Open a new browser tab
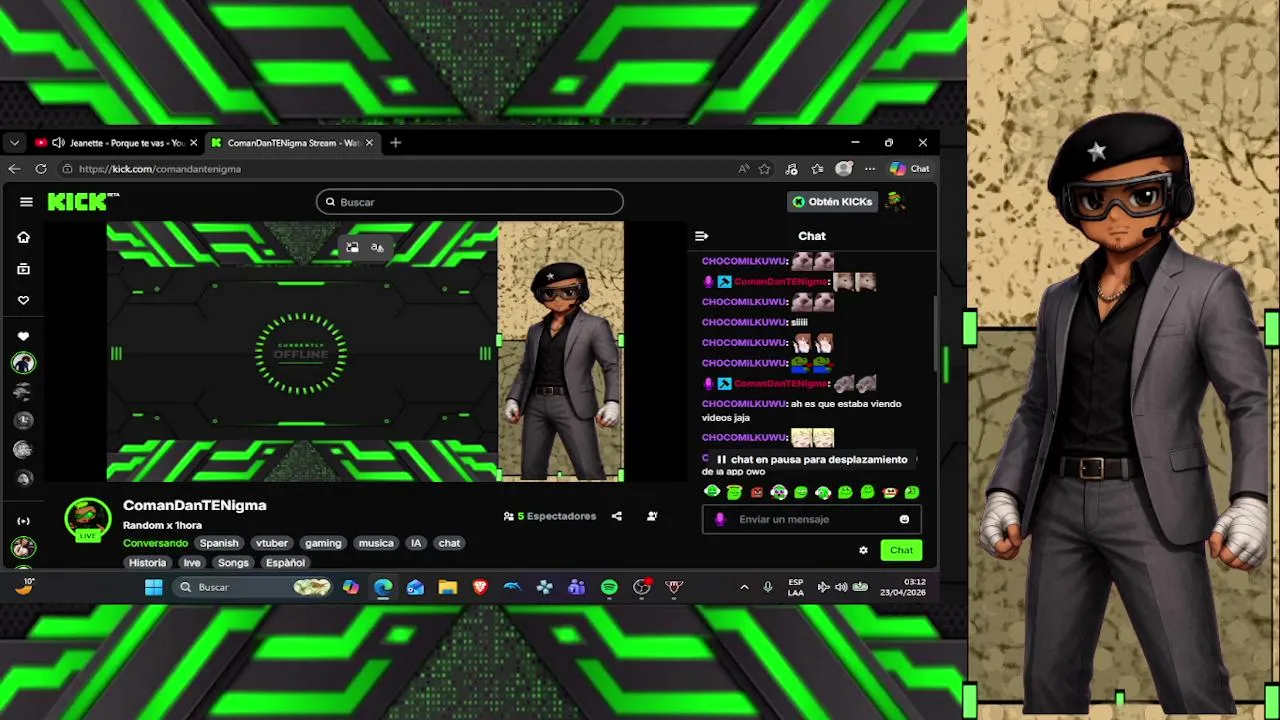The height and width of the screenshot is (720, 1280). point(395,143)
